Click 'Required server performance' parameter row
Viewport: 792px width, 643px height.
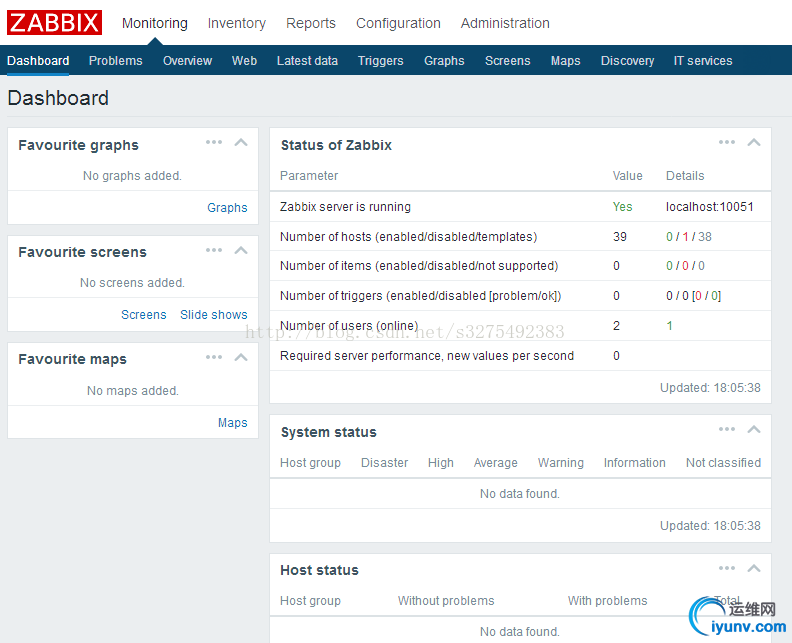pyautogui.click(x=520, y=356)
